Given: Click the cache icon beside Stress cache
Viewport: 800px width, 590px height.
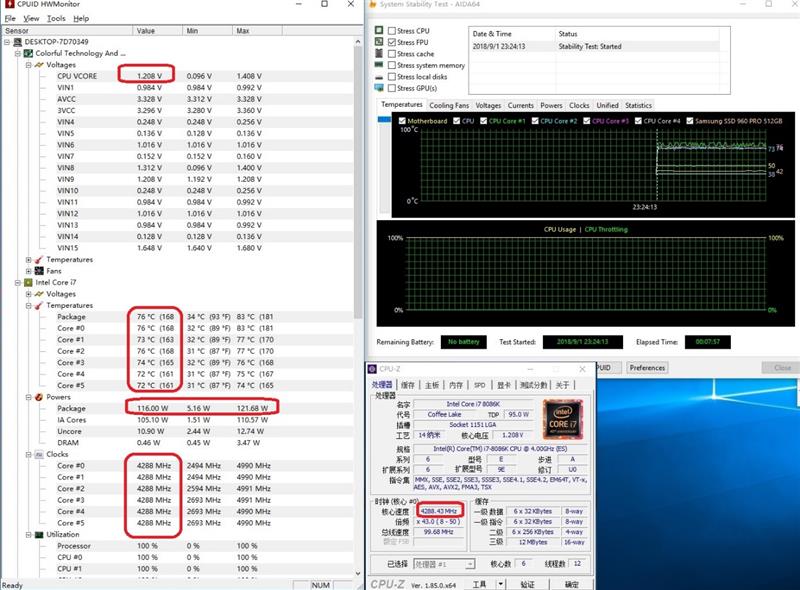Looking at the screenshot, I should coord(379,53).
